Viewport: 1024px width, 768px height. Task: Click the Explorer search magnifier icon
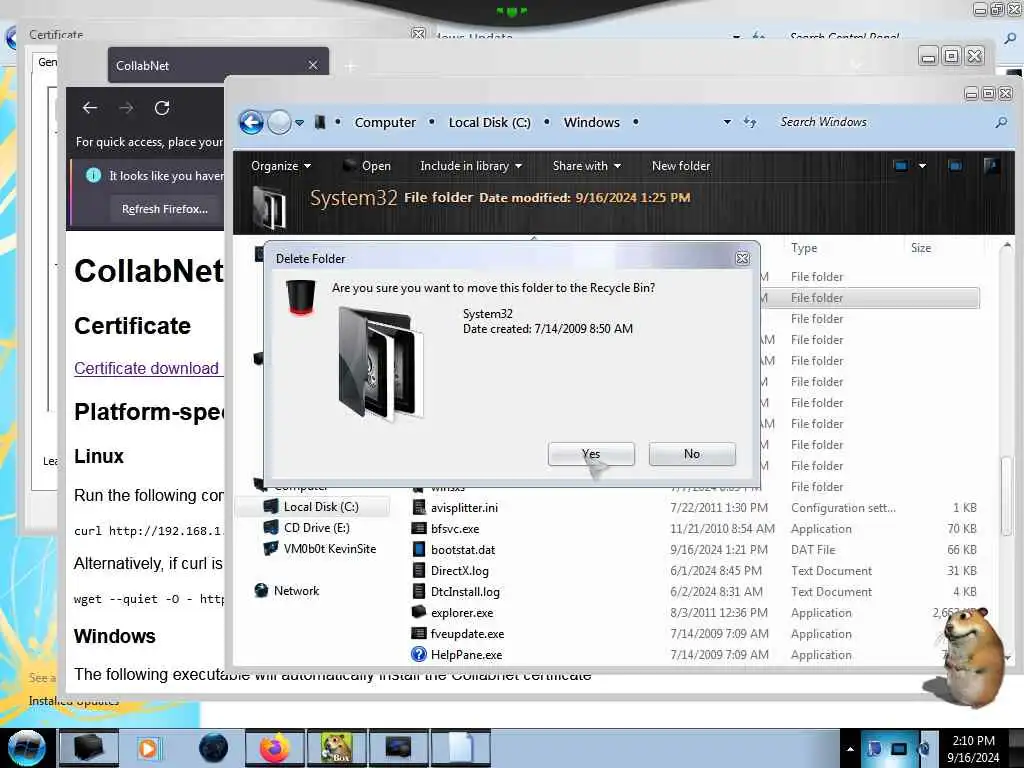1001,122
